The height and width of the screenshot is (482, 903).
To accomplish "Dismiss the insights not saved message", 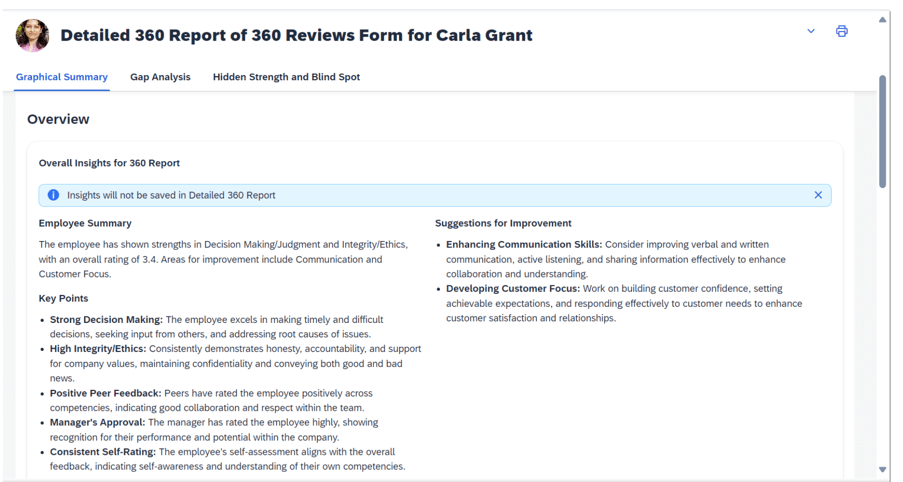I will point(818,195).
